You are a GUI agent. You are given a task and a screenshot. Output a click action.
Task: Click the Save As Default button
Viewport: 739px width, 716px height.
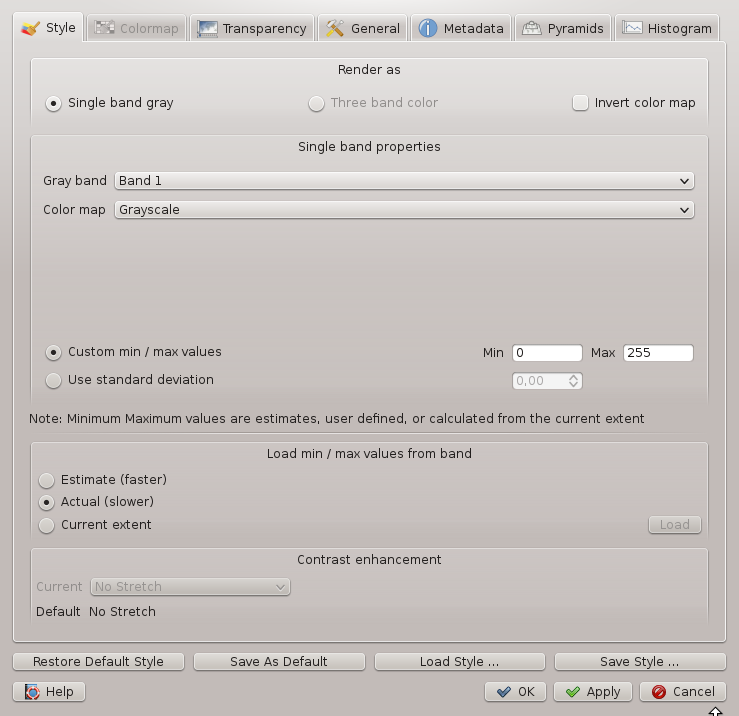click(278, 662)
